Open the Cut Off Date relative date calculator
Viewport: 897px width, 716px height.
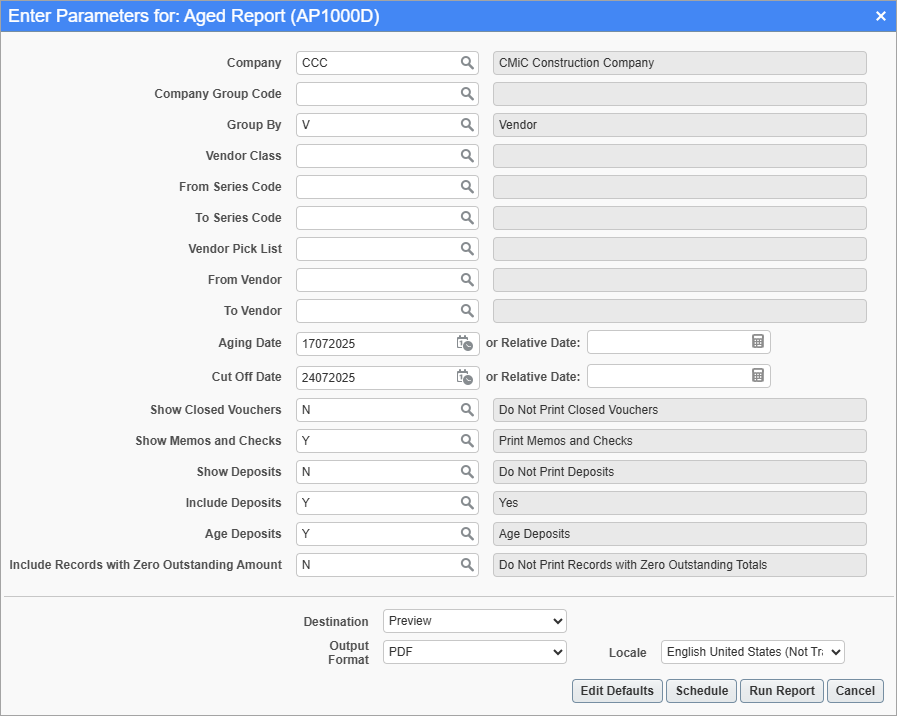(757, 376)
